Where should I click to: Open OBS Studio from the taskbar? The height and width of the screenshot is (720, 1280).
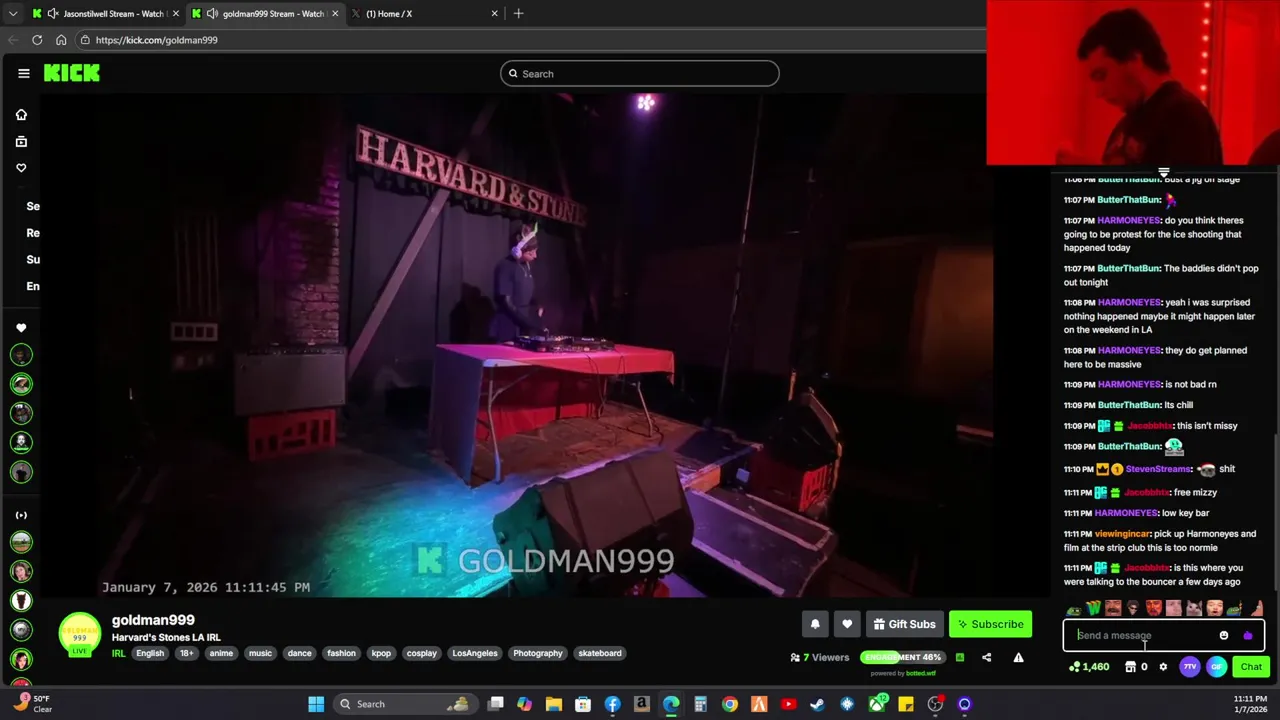(935, 704)
